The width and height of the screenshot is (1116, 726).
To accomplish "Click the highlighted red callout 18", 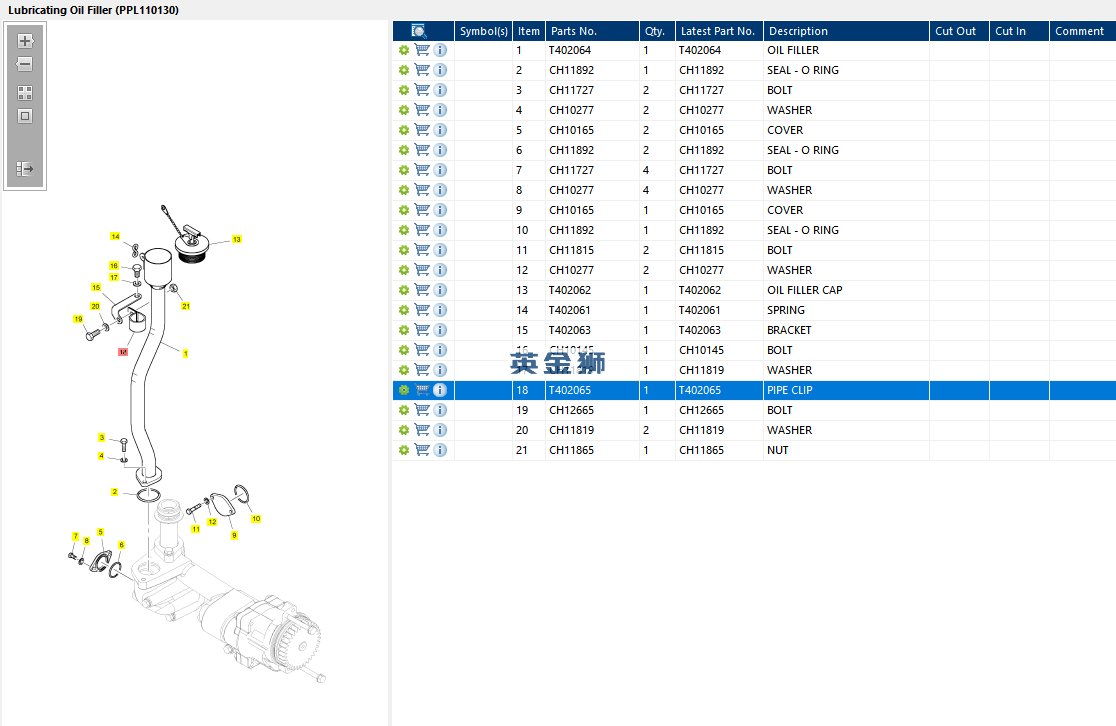I will point(123,352).
